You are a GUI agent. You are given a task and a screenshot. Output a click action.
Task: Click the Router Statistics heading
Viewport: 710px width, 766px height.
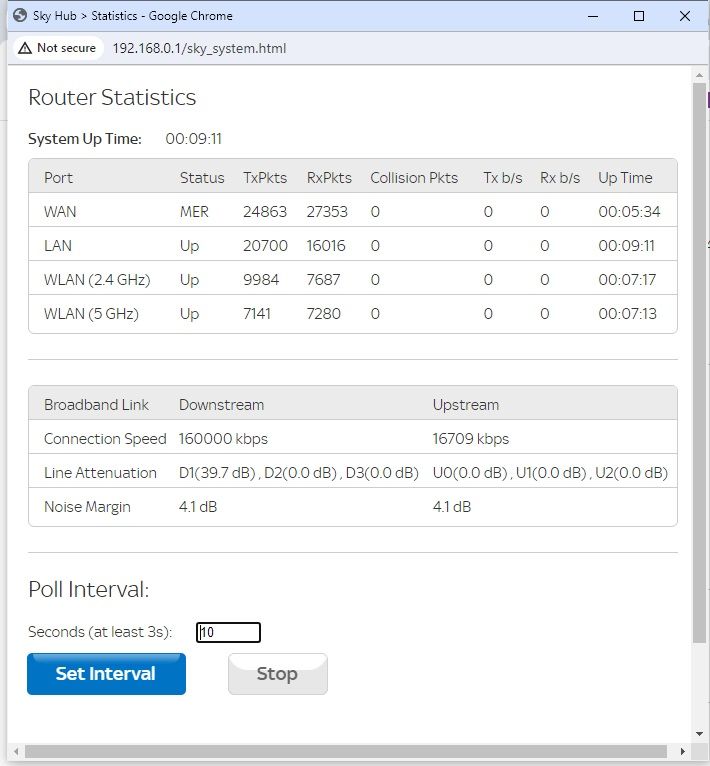[112, 97]
